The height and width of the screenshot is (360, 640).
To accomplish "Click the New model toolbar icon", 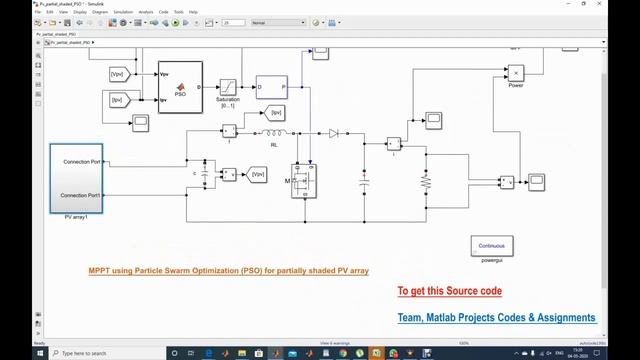I will 38,23.
